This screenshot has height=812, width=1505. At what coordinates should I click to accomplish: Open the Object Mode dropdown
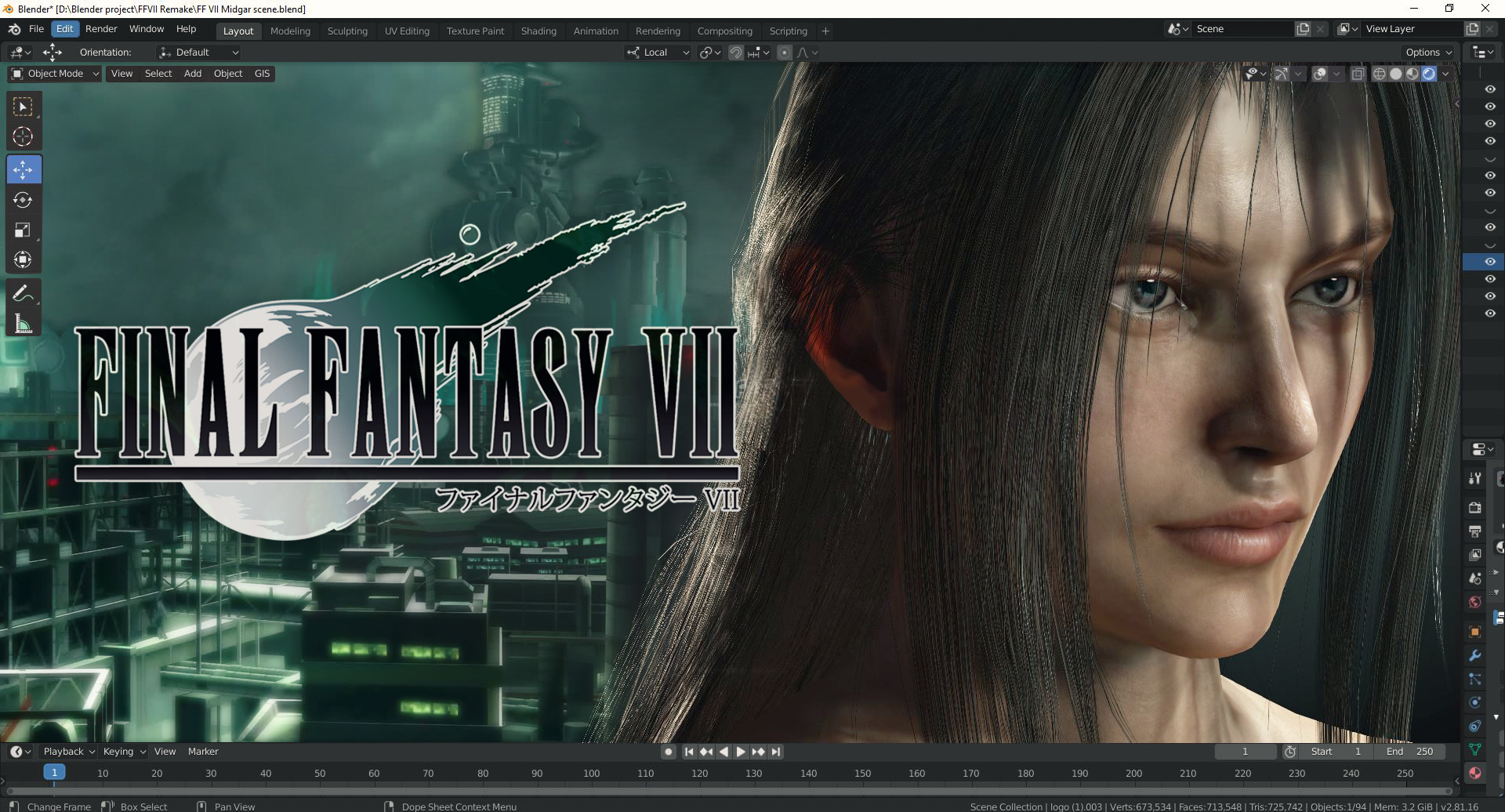pyautogui.click(x=55, y=74)
